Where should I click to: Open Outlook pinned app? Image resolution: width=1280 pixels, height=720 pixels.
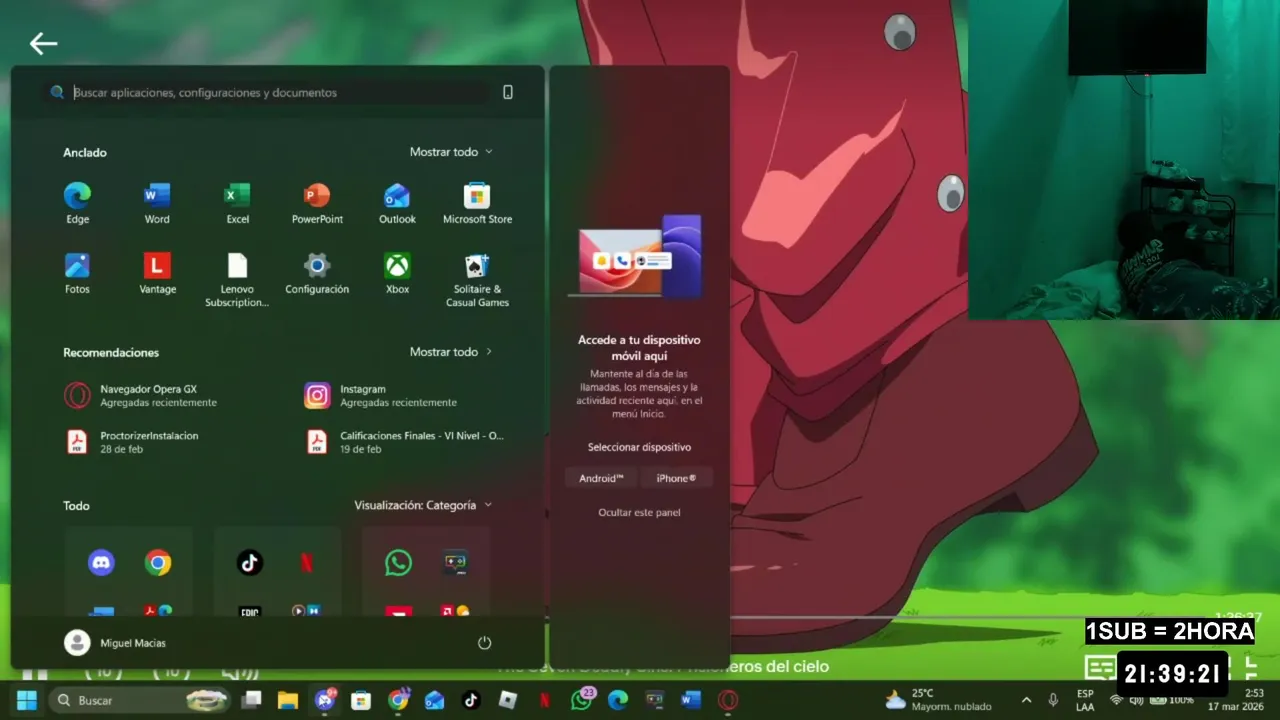tap(397, 203)
